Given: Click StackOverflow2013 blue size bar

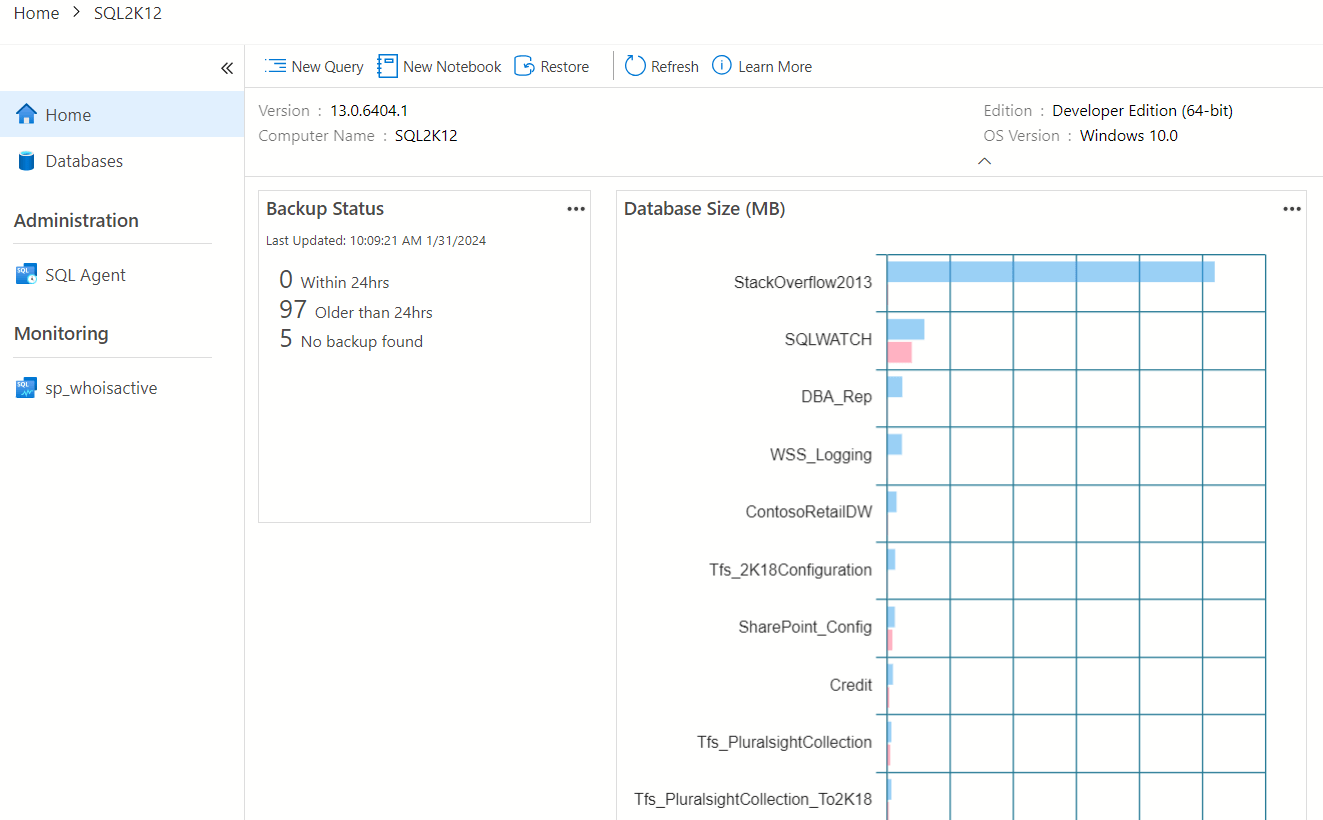Looking at the screenshot, I should pos(1050,272).
